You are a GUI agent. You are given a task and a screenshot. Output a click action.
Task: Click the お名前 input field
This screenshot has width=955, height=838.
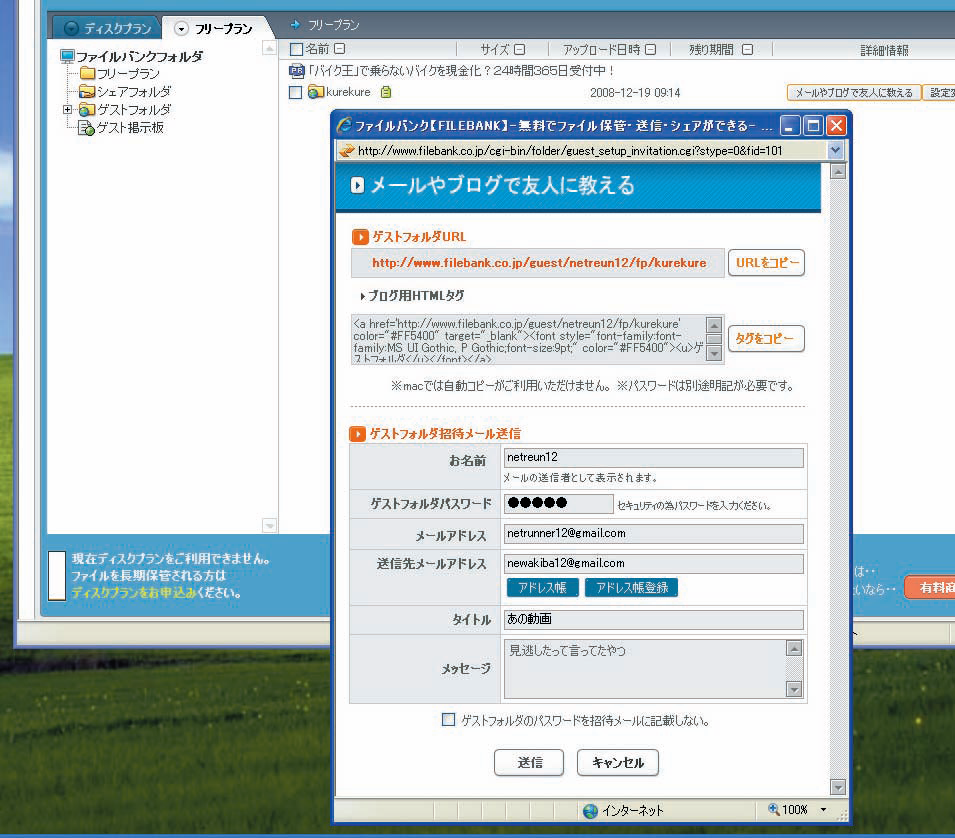[654, 457]
